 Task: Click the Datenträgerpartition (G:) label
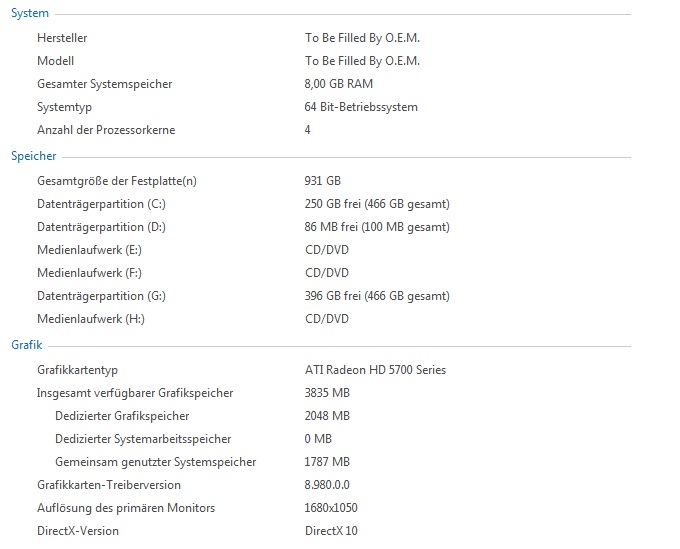click(101, 296)
